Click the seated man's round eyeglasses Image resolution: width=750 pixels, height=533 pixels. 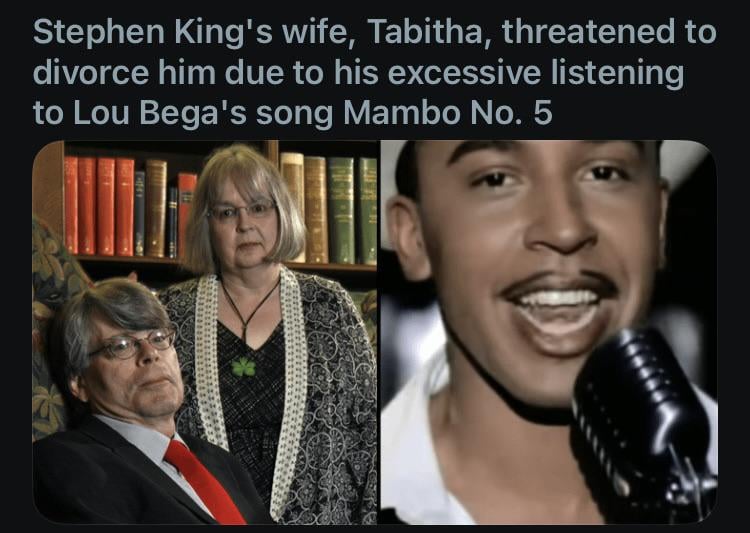coord(132,344)
